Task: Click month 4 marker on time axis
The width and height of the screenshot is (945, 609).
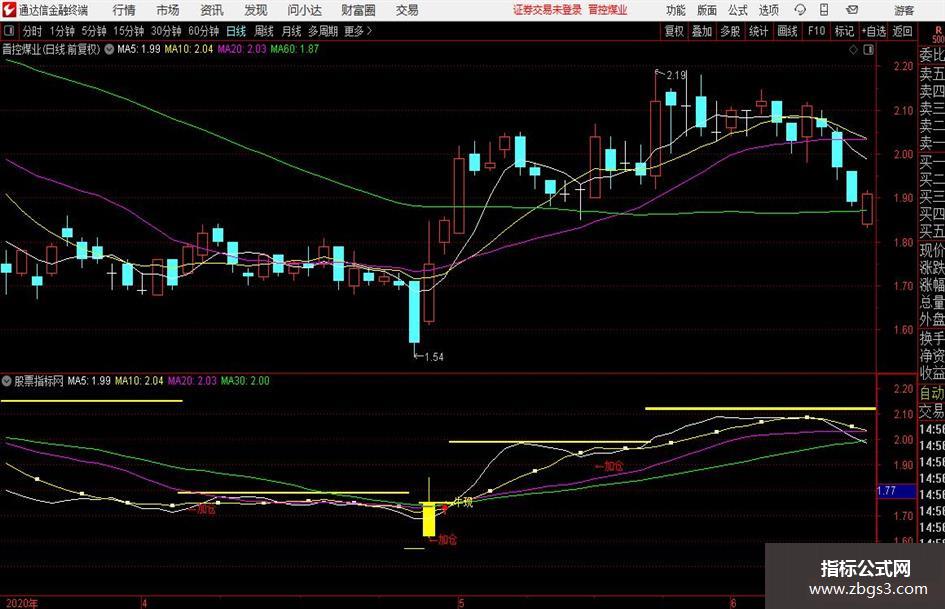Action: (x=145, y=603)
